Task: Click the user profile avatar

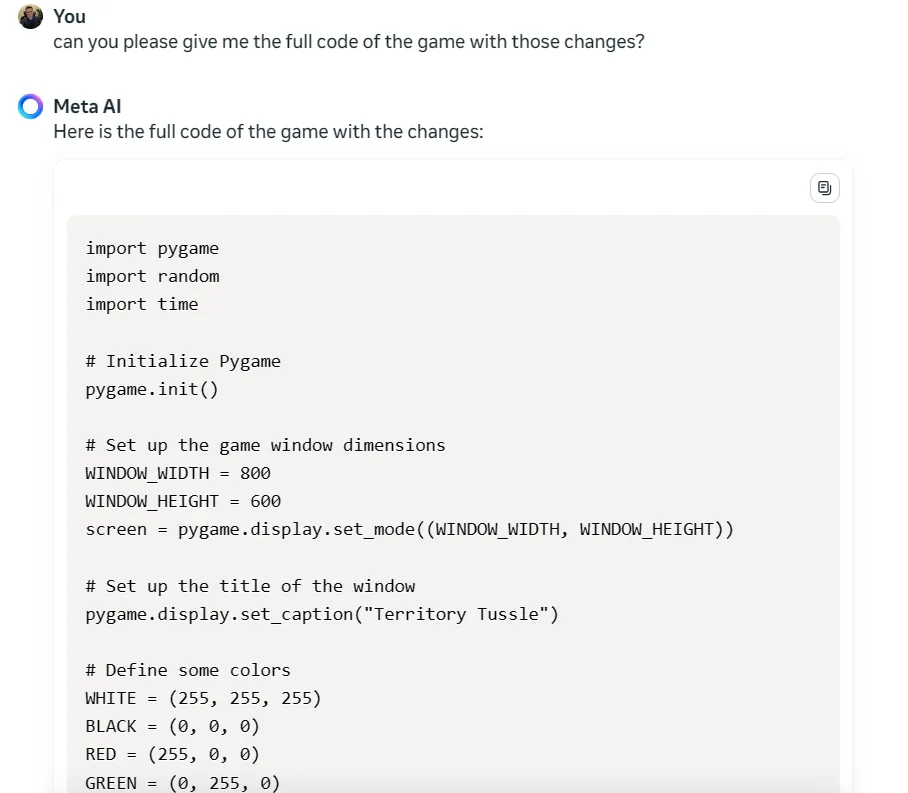Action: click(x=31, y=17)
